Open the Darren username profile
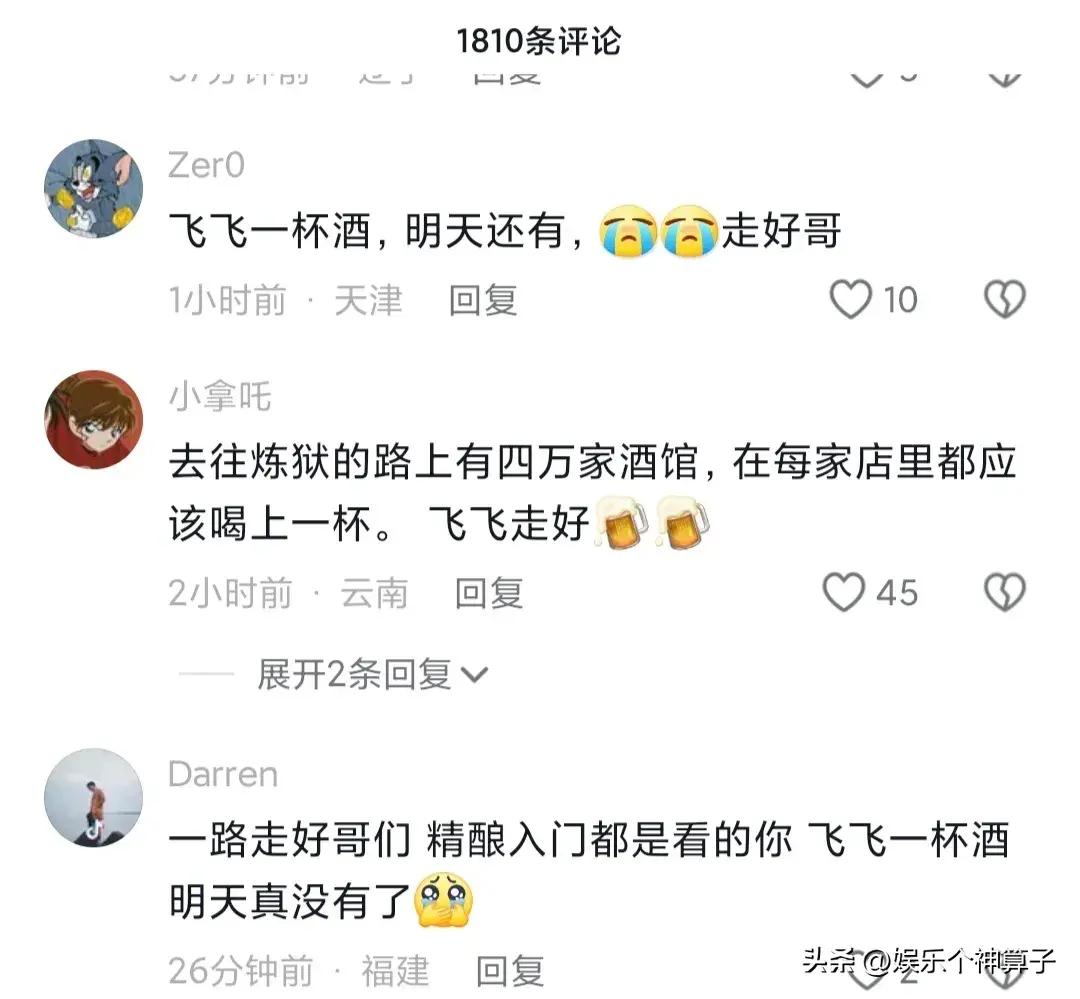The image size is (1080, 999). pos(223,774)
